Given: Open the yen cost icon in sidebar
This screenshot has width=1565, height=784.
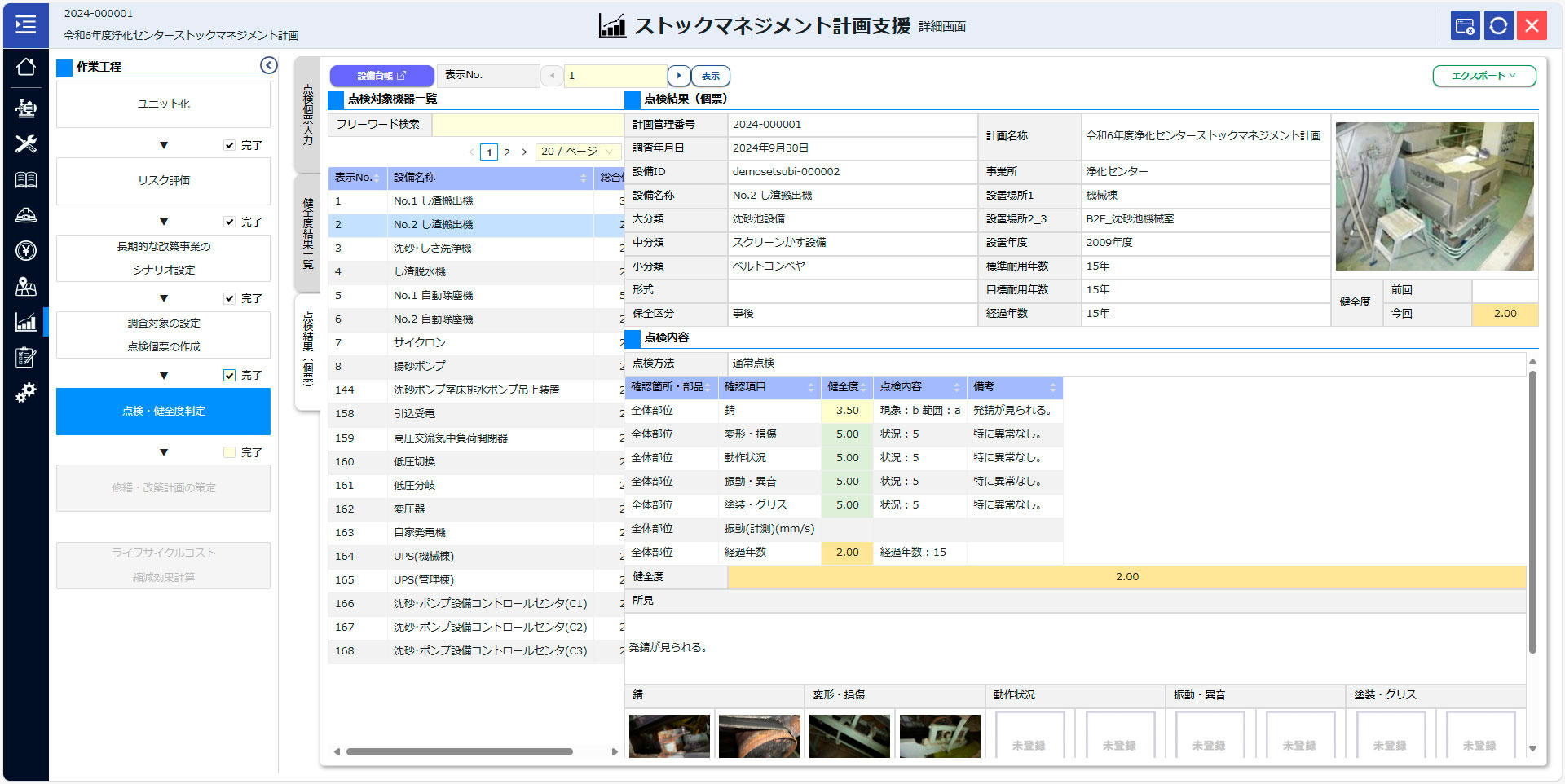Looking at the screenshot, I should (26, 252).
